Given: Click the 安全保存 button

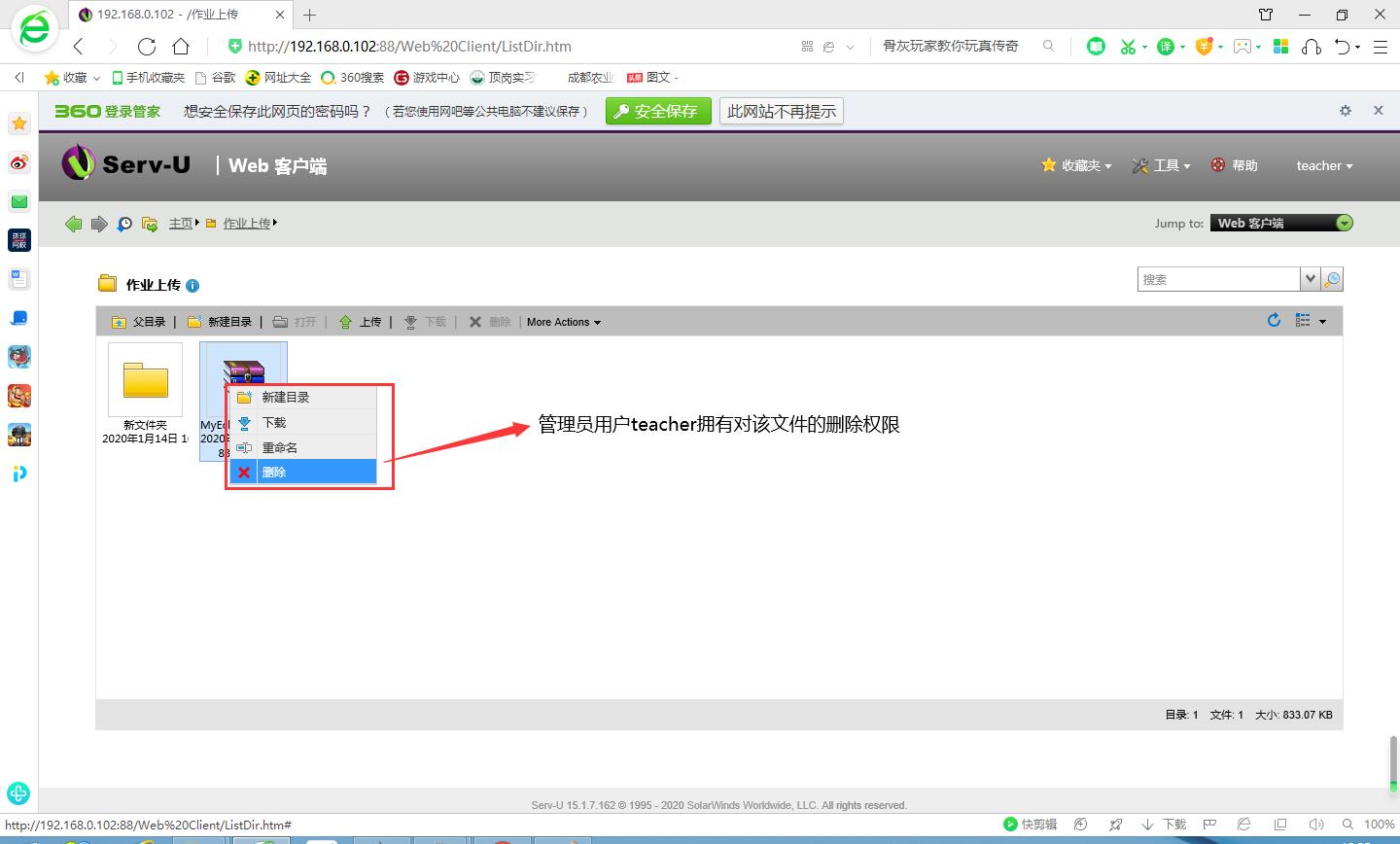Looking at the screenshot, I should pos(658,111).
